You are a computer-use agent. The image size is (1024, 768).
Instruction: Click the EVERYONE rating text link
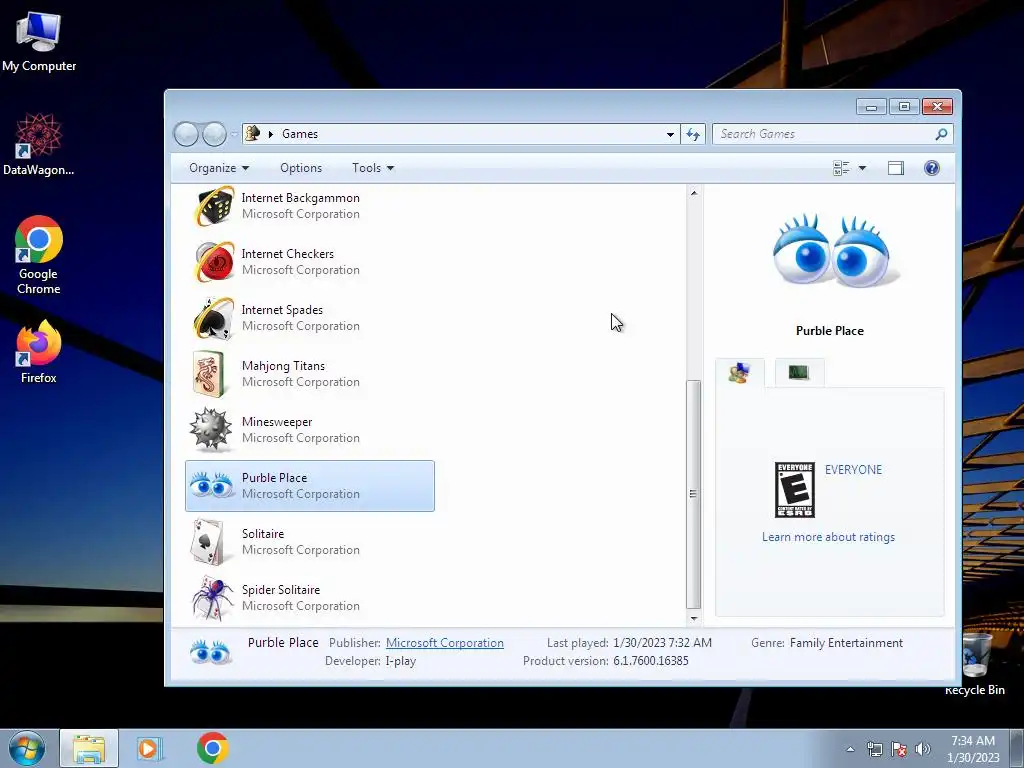[x=853, y=470]
